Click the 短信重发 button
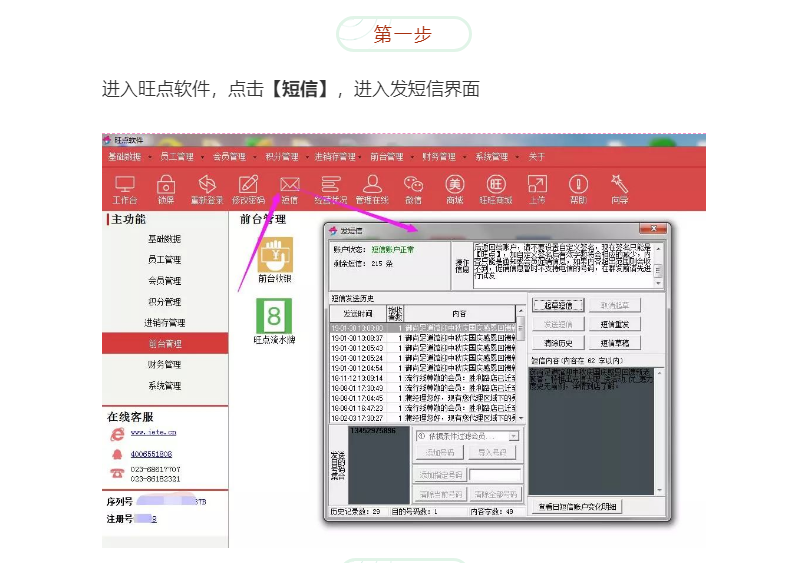This screenshot has height=563, width=800. tap(614, 324)
